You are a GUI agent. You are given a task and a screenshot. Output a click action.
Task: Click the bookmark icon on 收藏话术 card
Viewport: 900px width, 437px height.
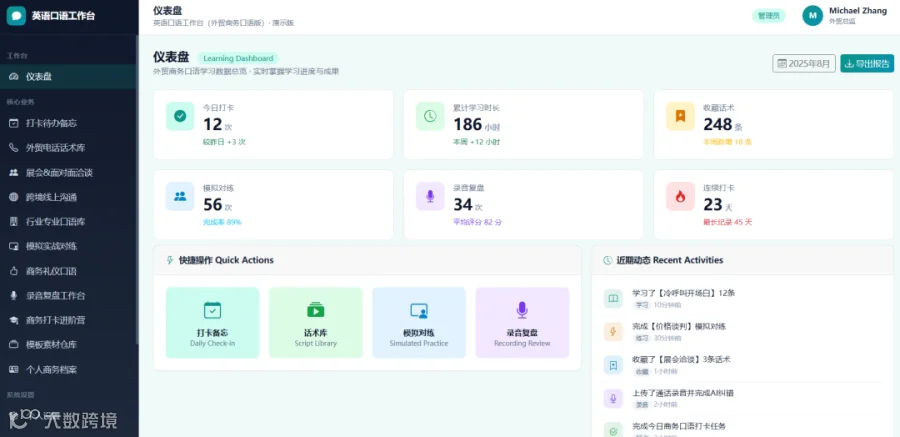680,116
